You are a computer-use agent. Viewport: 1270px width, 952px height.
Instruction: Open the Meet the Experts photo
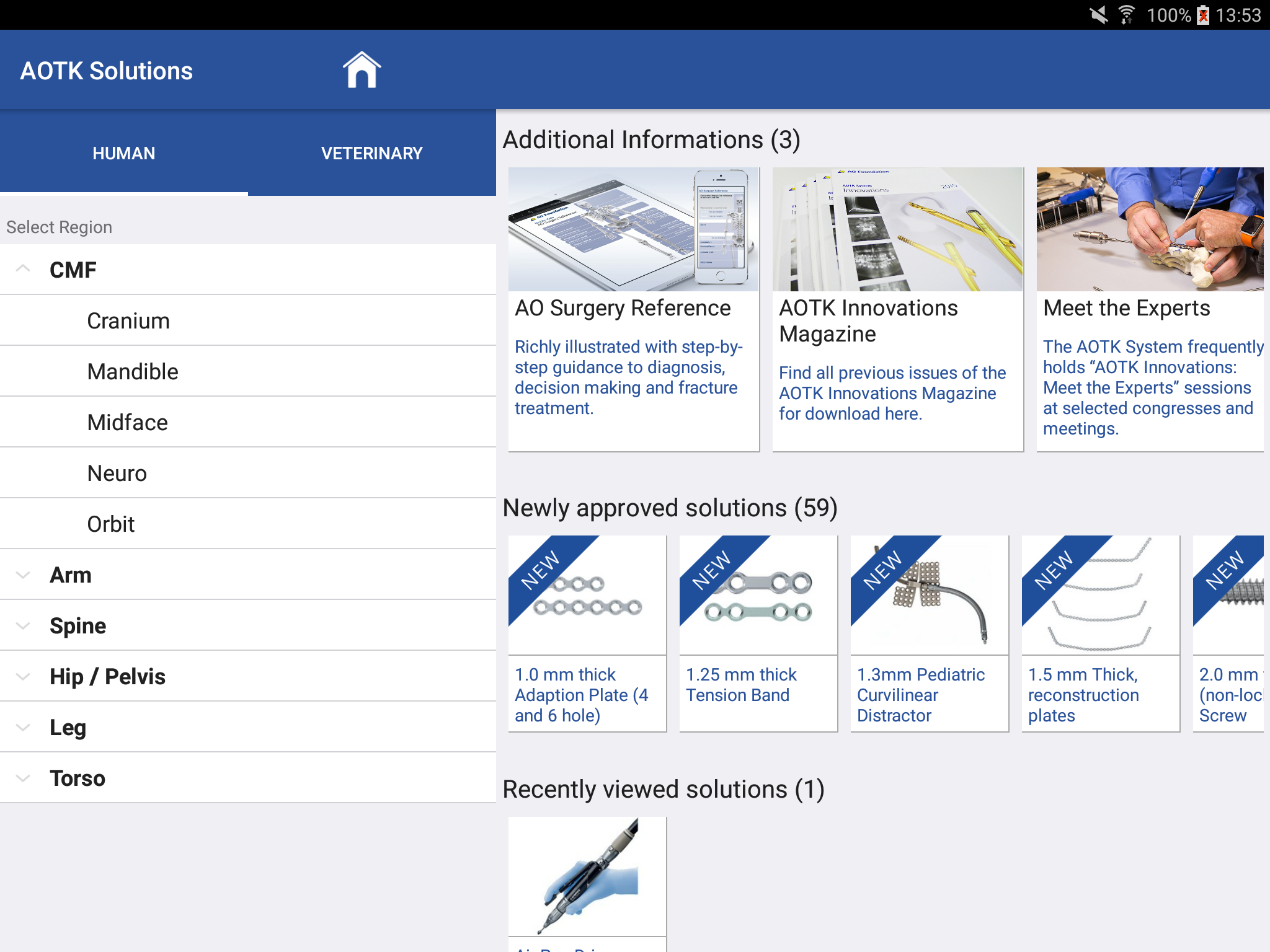1150,229
